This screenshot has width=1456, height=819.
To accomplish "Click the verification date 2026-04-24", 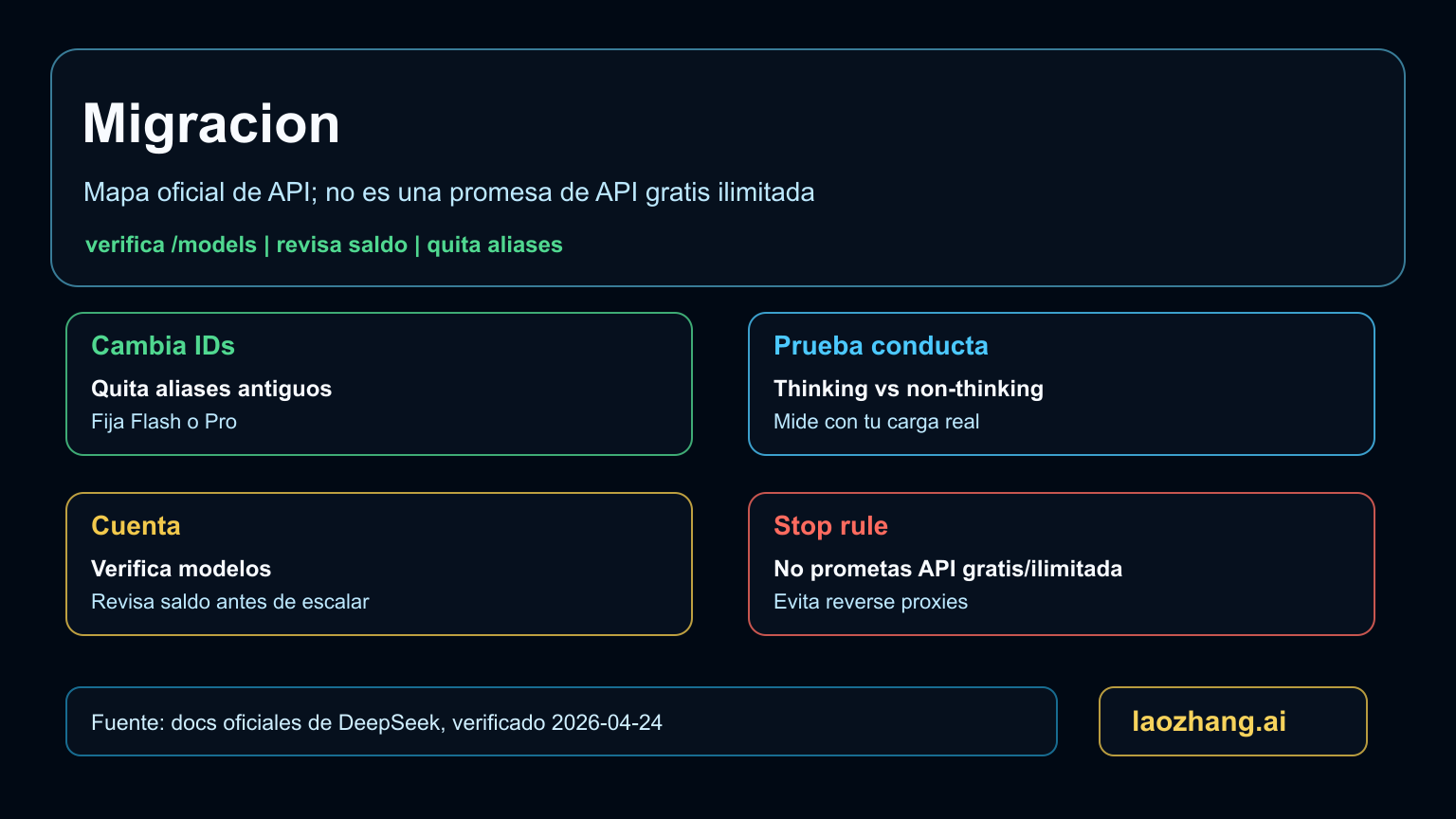I will pyautogui.click(x=607, y=721).
